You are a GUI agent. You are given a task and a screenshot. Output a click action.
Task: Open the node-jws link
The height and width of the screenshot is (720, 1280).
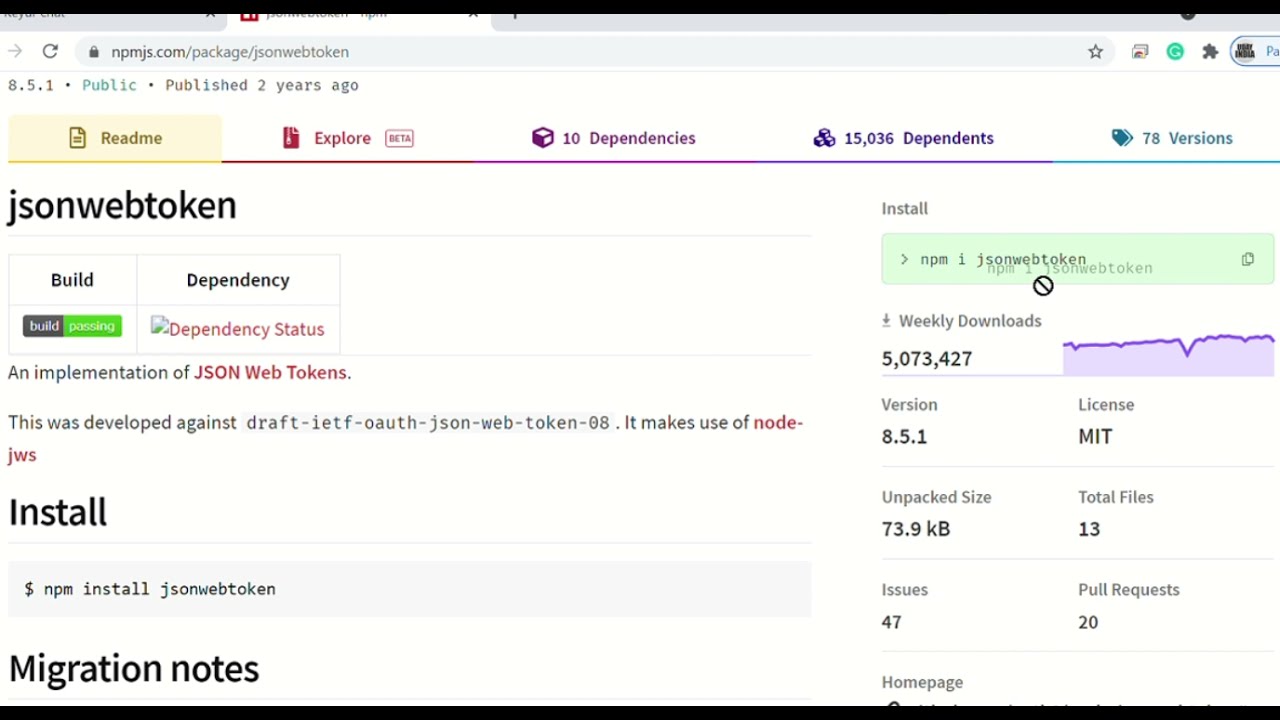(778, 422)
